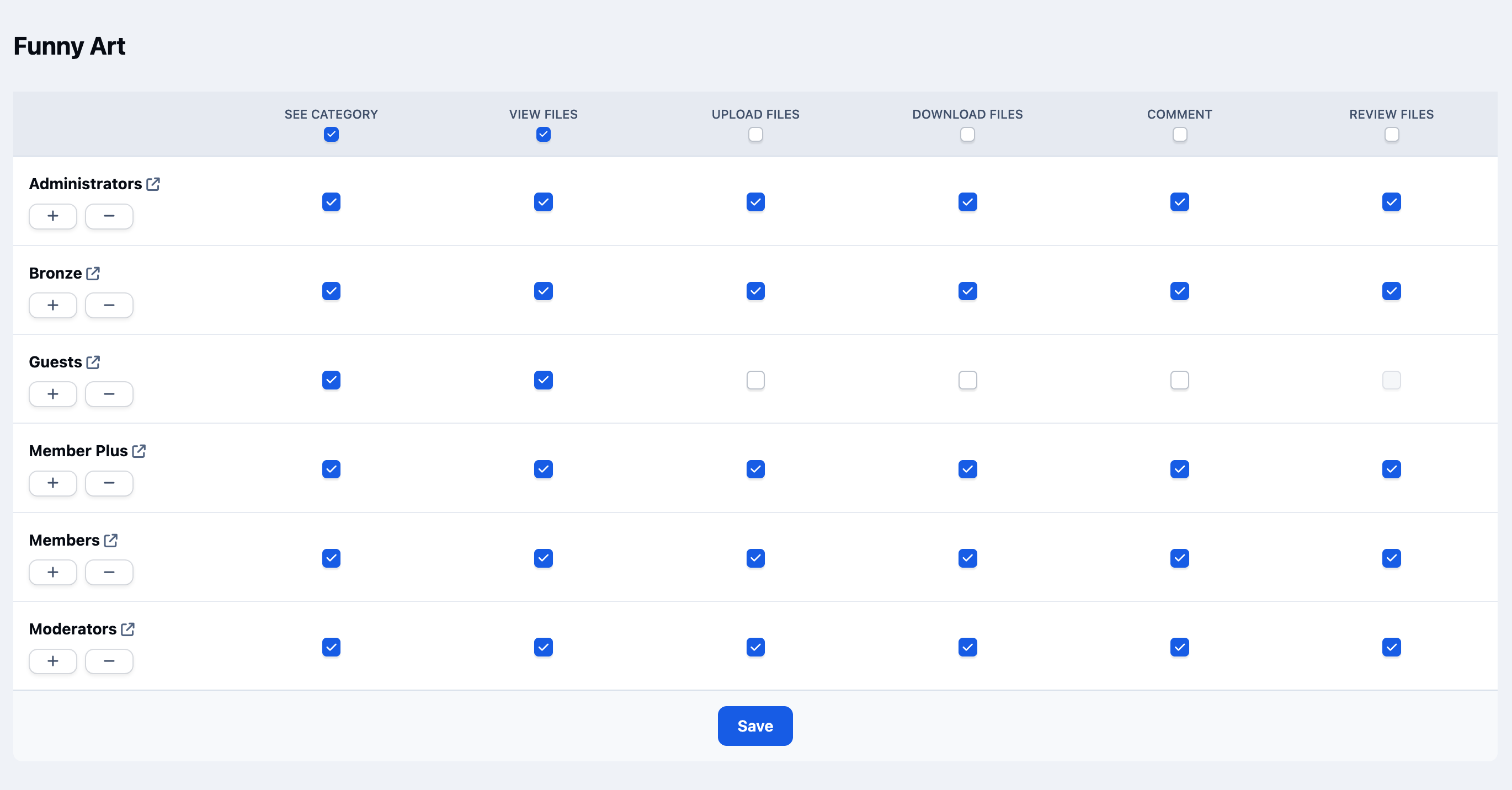This screenshot has width=1512, height=790.
Task: Uncheck Review Files for Bronze
Action: pyautogui.click(x=1392, y=291)
